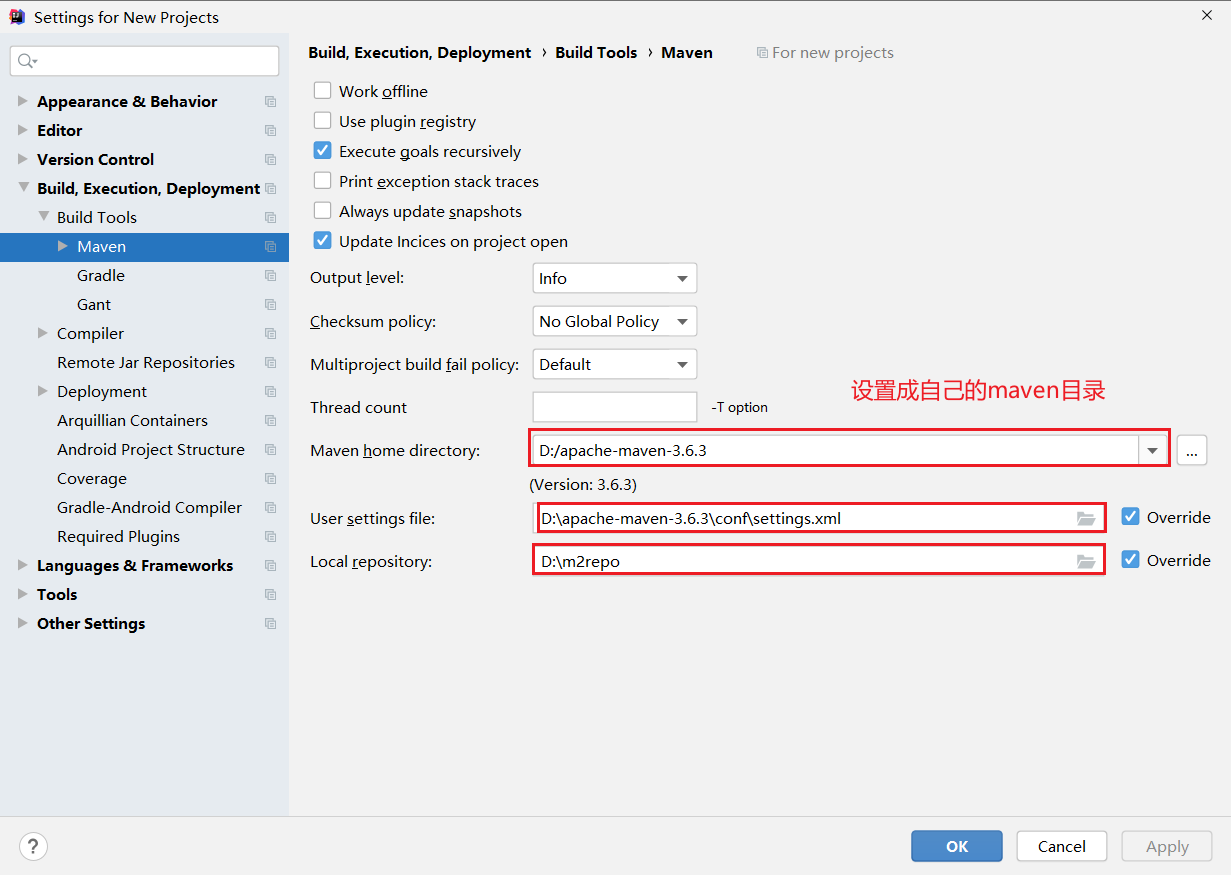Check Always update snapshots
The width and height of the screenshot is (1231, 875).
coord(322,210)
